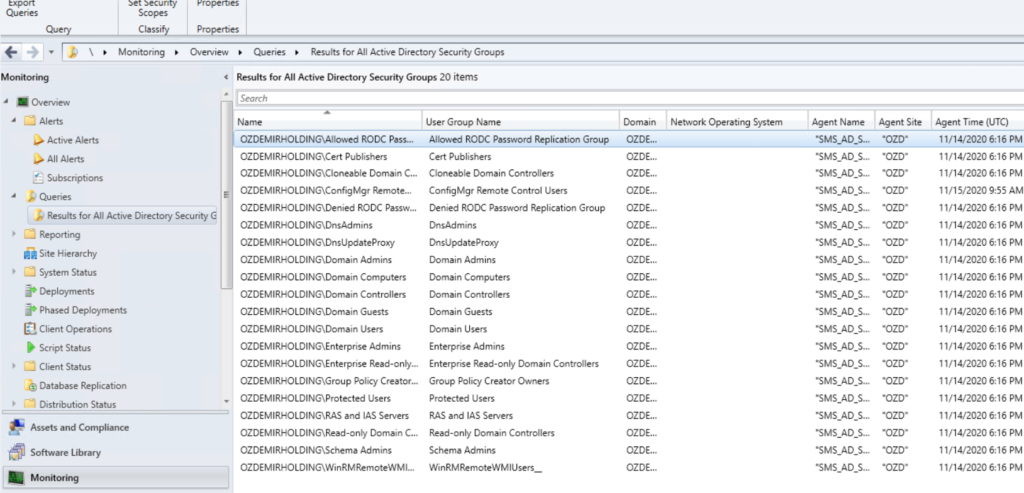Click the 11/15/2020 9:55 AM time cell
1024x493 pixels.
coord(980,191)
